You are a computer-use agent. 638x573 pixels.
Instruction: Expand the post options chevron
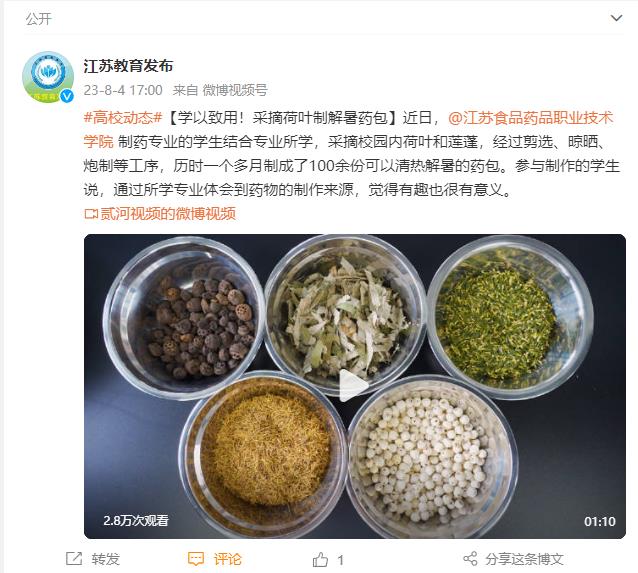pyautogui.click(x=616, y=18)
